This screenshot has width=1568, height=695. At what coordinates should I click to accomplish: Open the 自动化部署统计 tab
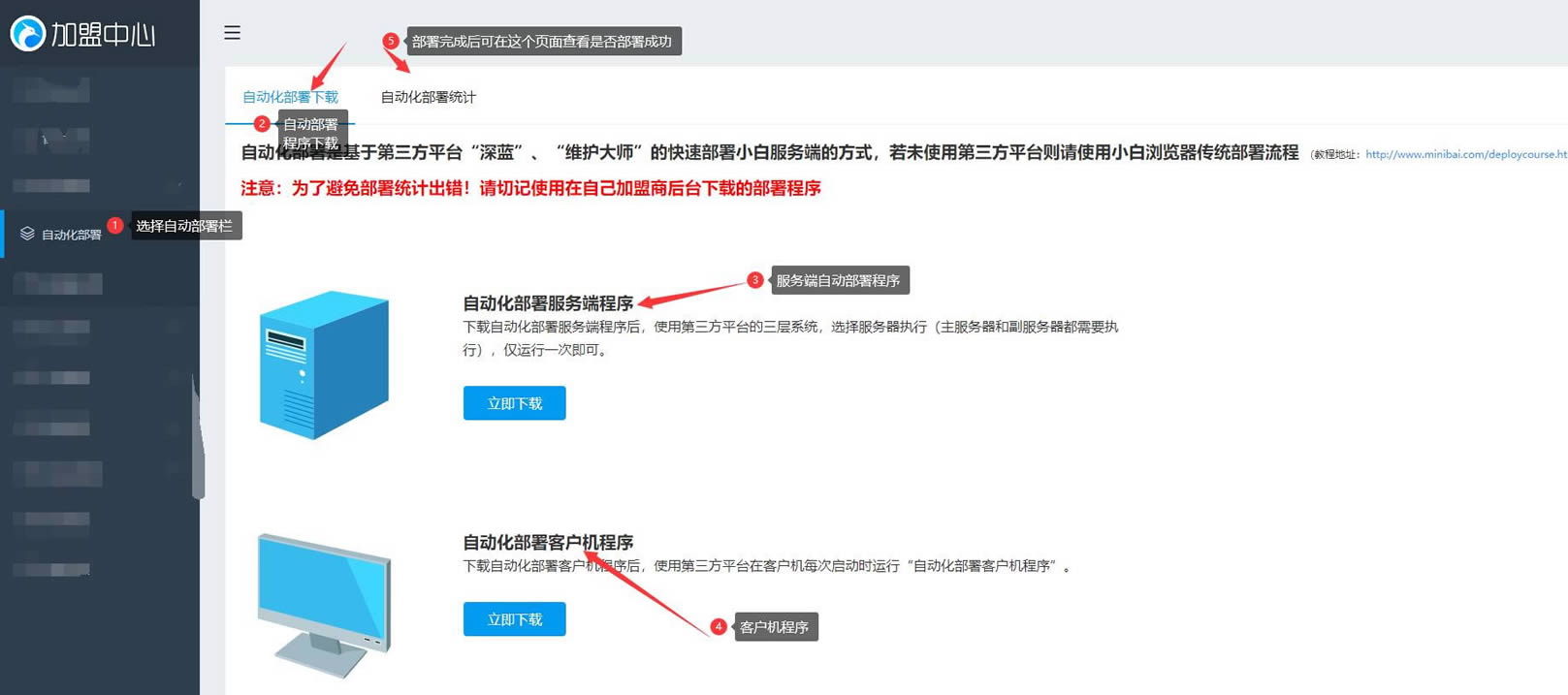[428, 97]
